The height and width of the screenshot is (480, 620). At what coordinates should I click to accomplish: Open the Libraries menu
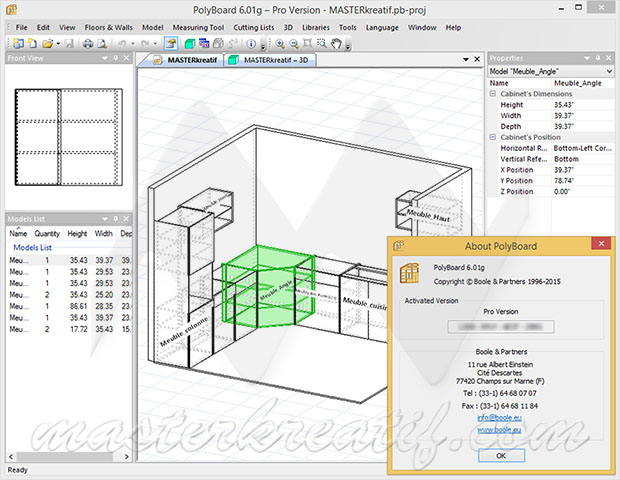(316, 28)
